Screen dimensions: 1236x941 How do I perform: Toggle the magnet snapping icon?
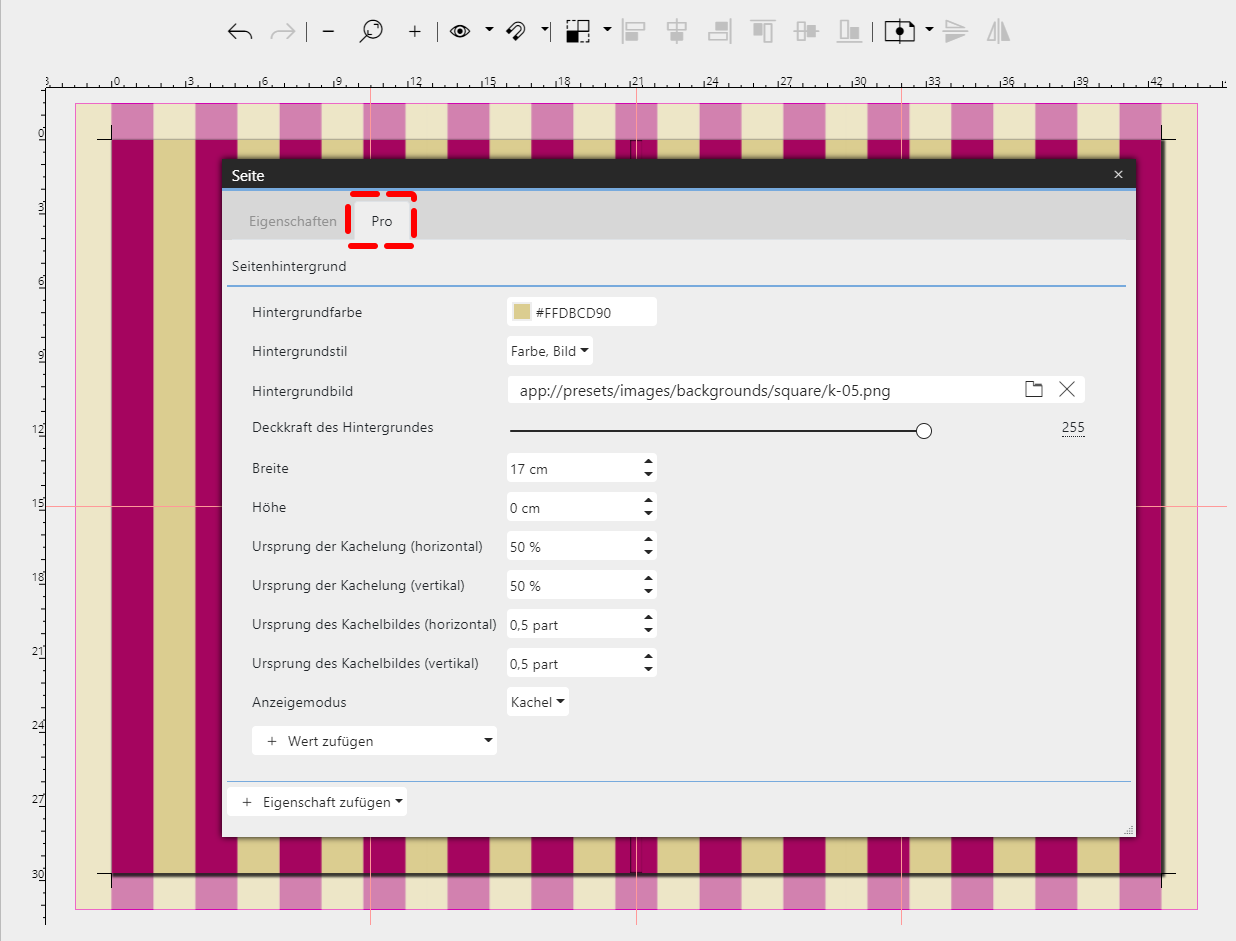[516, 31]
